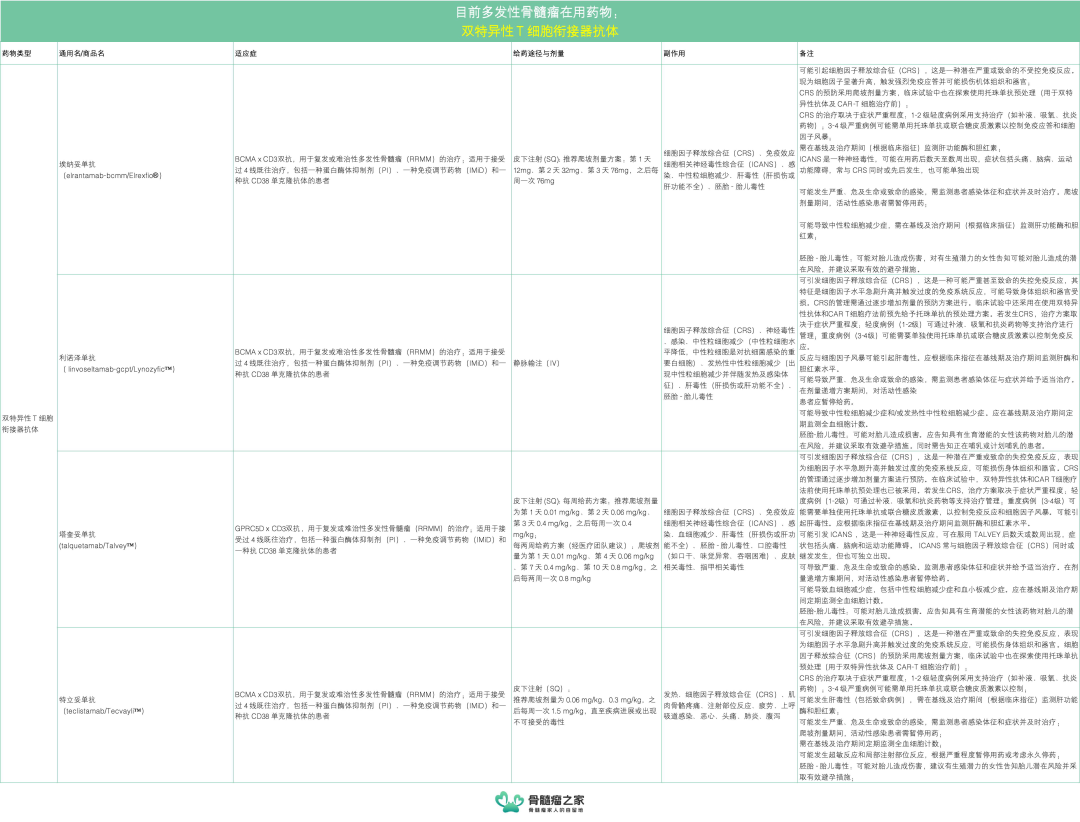Select the '适应症' column header
Viewport: 1080px width, 822px height.
pos(372,53)
